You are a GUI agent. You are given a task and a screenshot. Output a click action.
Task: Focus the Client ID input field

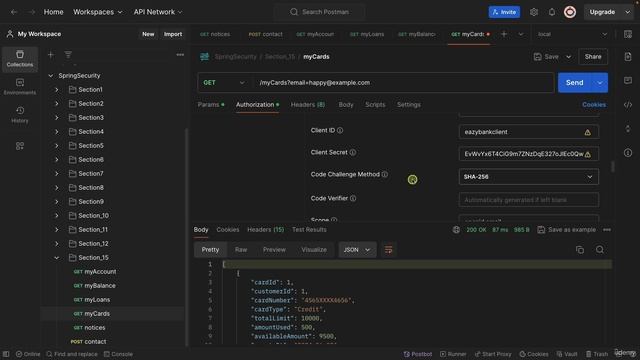coord(529,132)
